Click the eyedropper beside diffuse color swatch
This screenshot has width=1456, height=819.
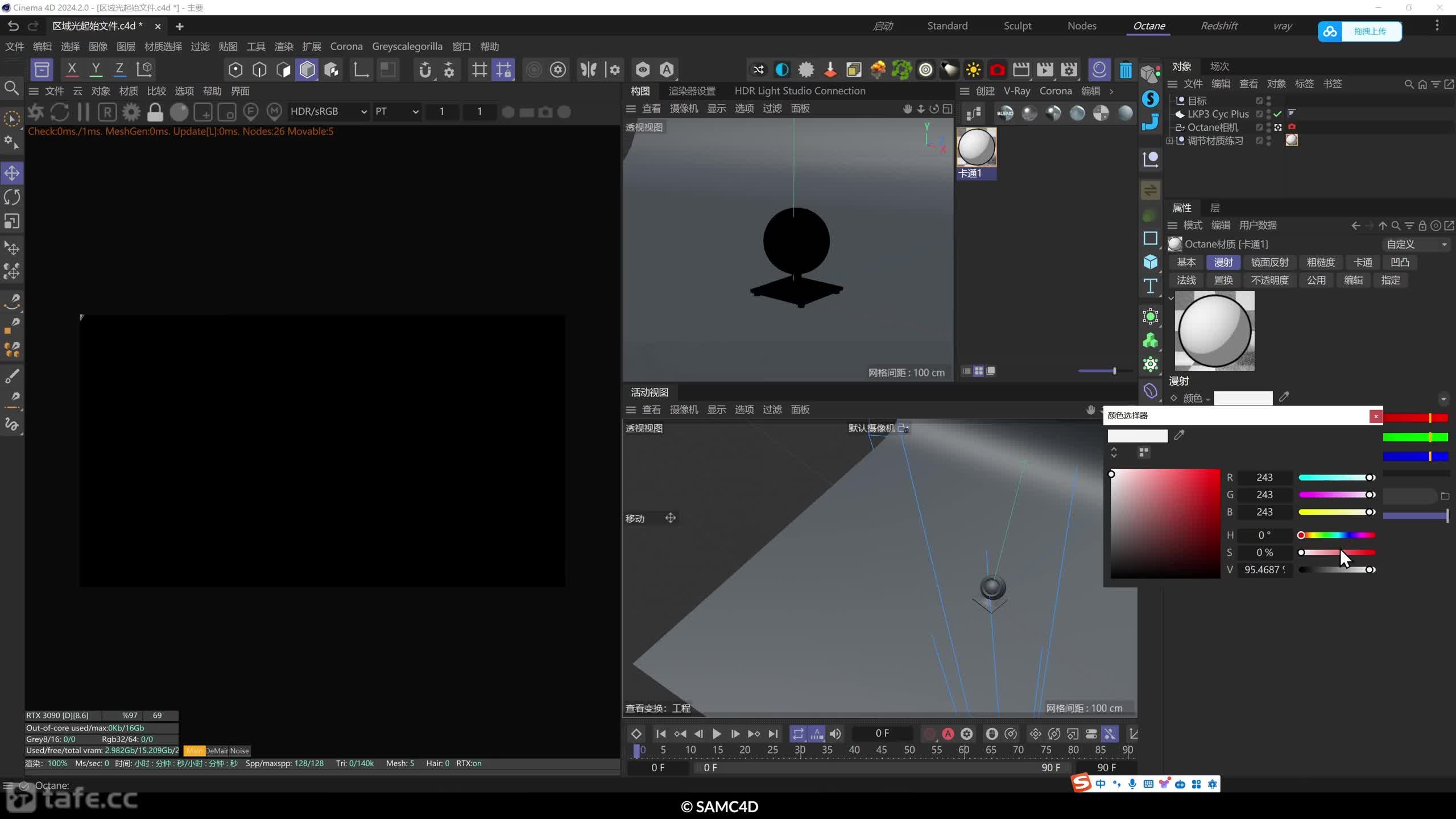tap(1284, 397)
